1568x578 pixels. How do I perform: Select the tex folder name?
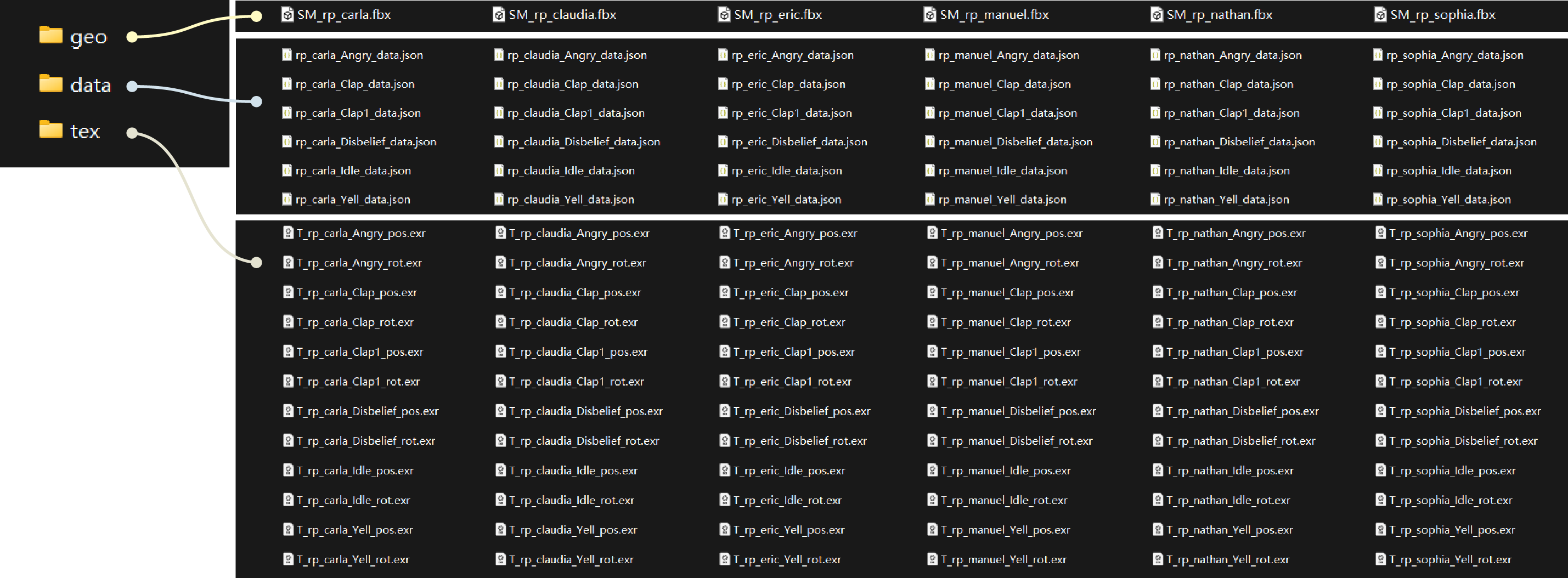tap(84, 131)
